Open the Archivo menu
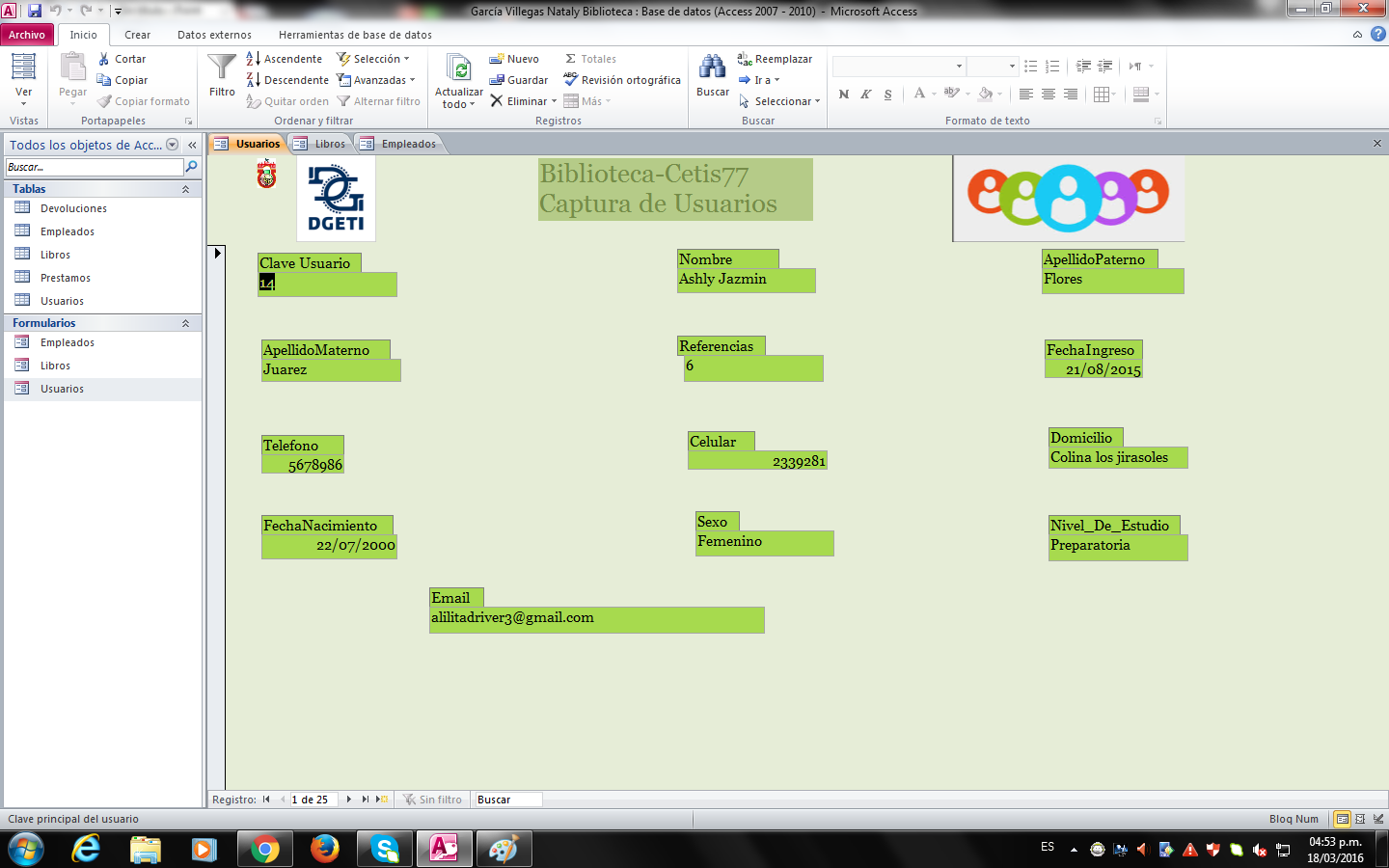The image size is (1389, 868). point(27,35)
